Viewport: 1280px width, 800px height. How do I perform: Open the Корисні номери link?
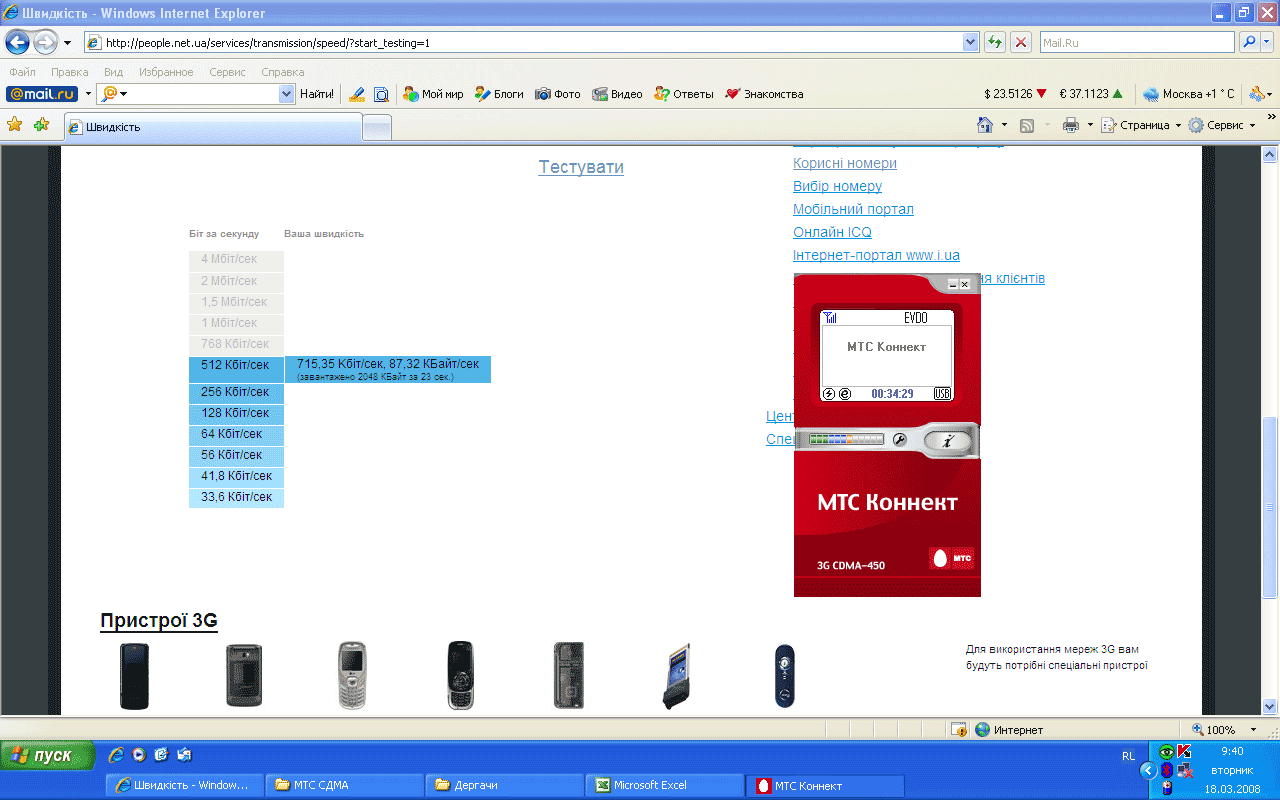pyautogui.click(x=845, y=163)
